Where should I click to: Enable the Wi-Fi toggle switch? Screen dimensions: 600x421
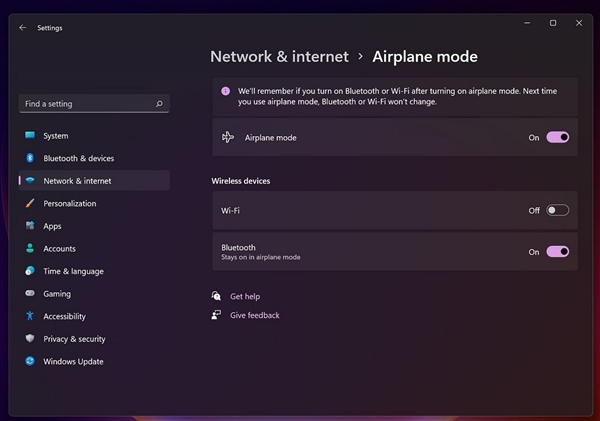557,210
